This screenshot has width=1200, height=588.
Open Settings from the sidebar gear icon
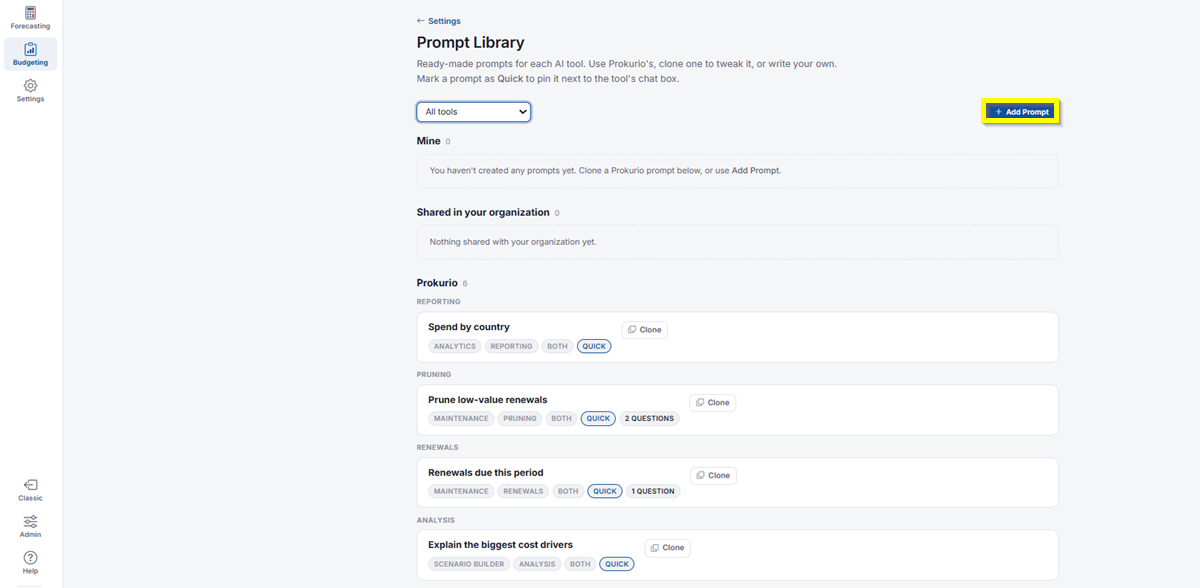coord(30,91)
